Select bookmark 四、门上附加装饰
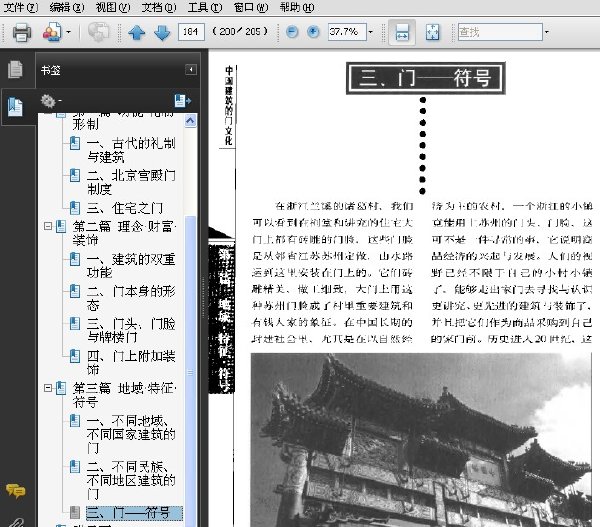 (x=131, y=362)
